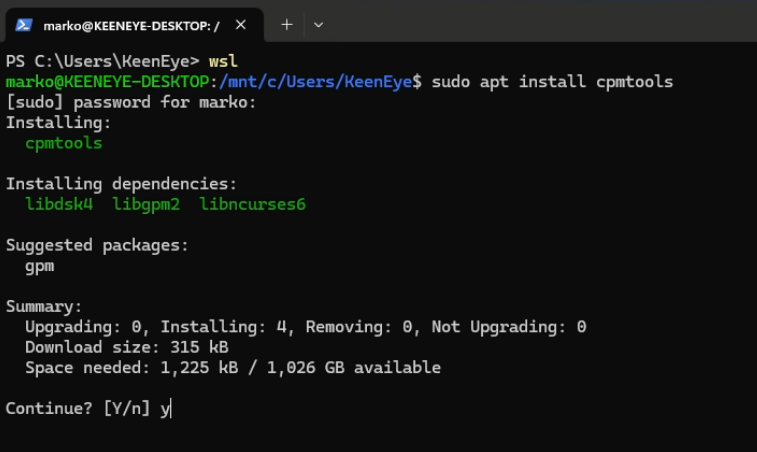Expand the new tab profile dropdown
Image resolution: width=757 pixels, height=452 pixels.
point(318,25)
